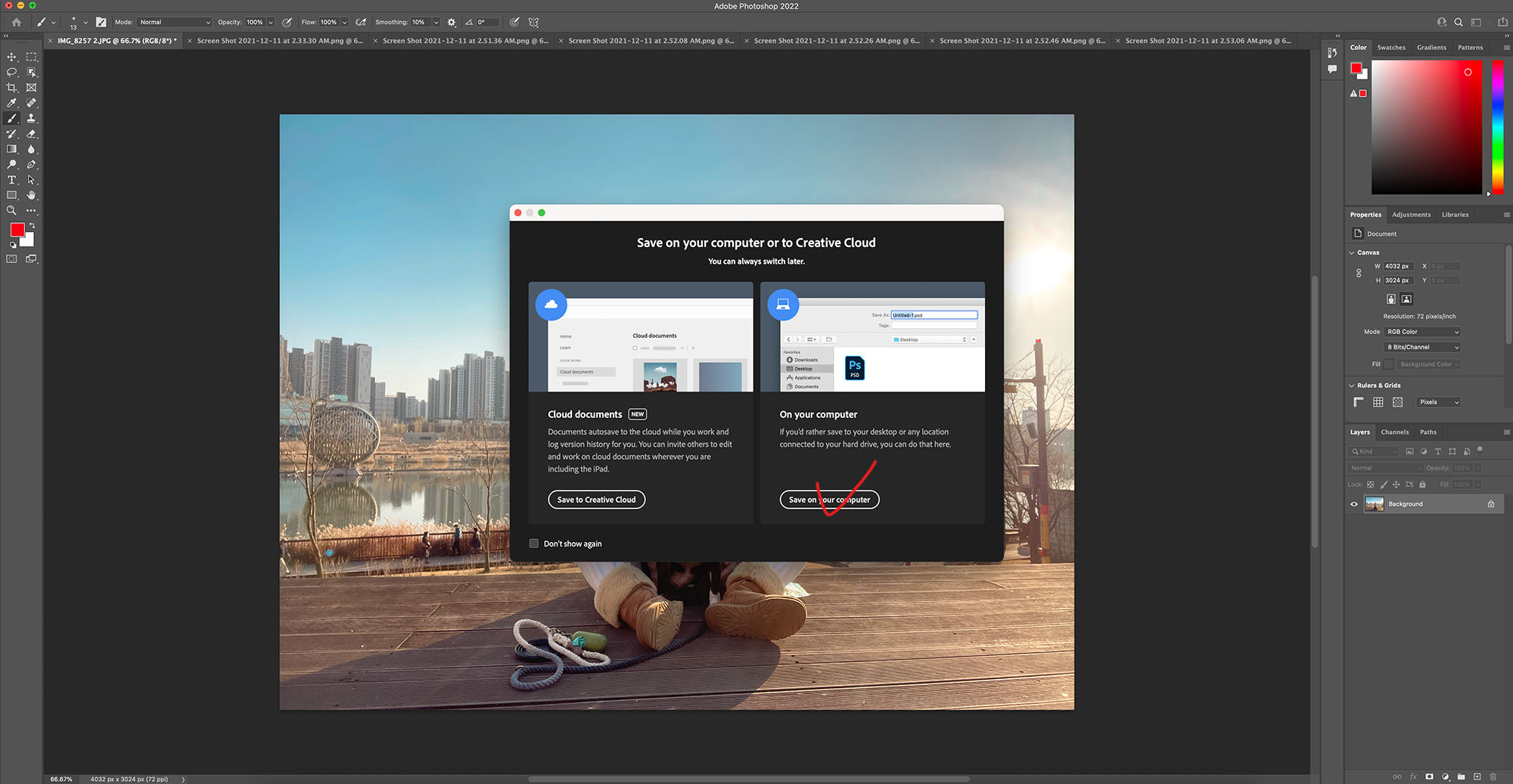Collapse the Canvas section

coord(1352,253)
